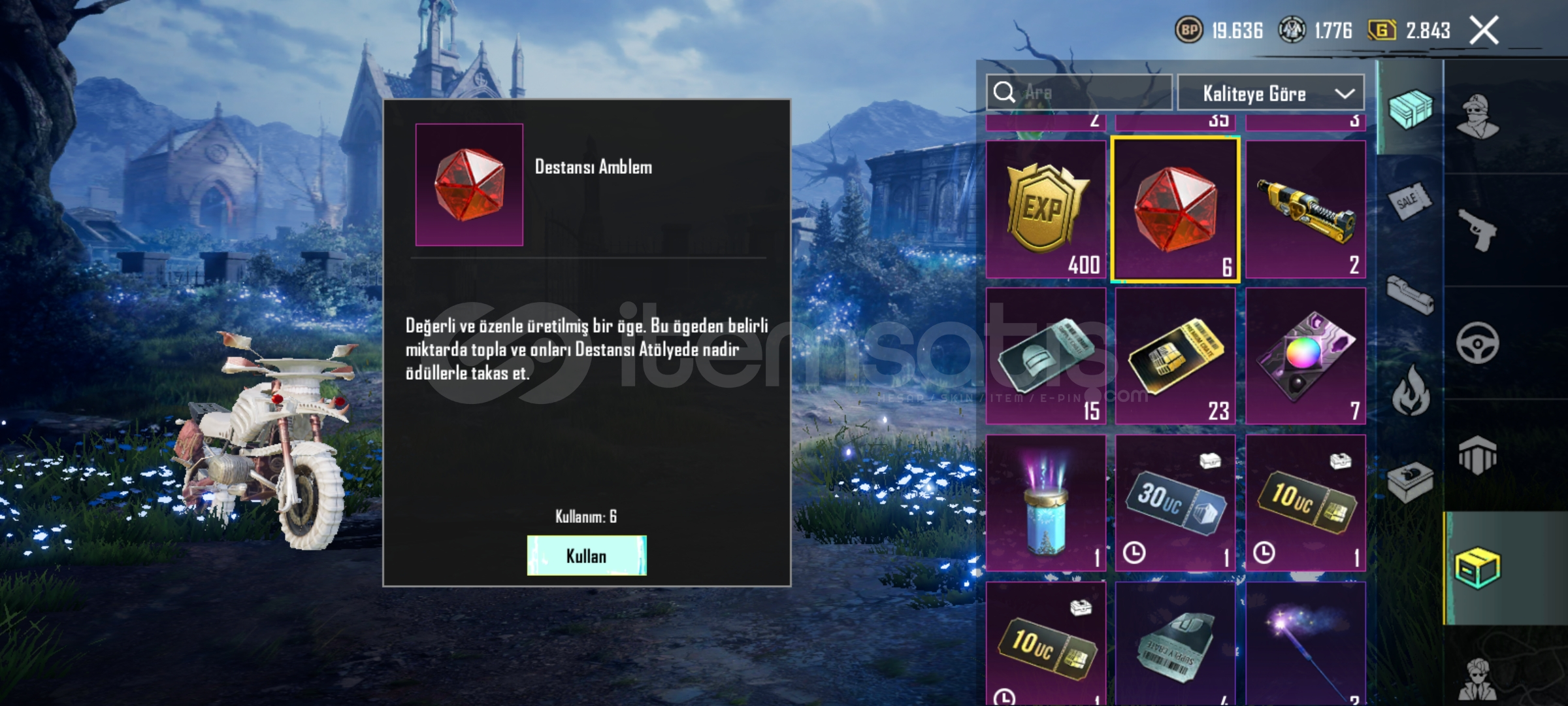Open the steering wheel vehicles category
The height and width of the screenshot is (706, 1568).
[1477, 343]
